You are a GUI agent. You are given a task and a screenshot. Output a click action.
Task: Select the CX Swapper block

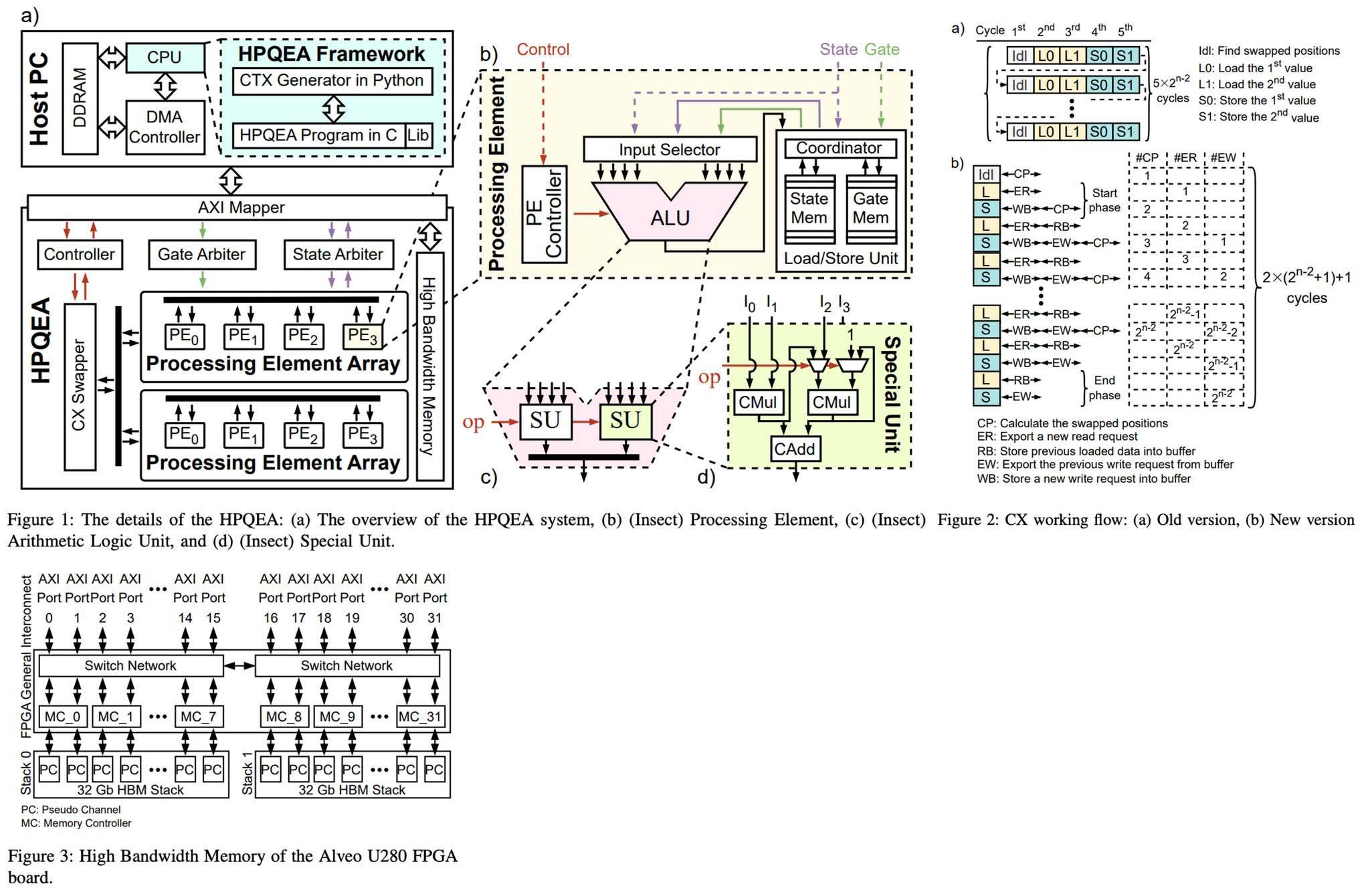pos(80,386)
